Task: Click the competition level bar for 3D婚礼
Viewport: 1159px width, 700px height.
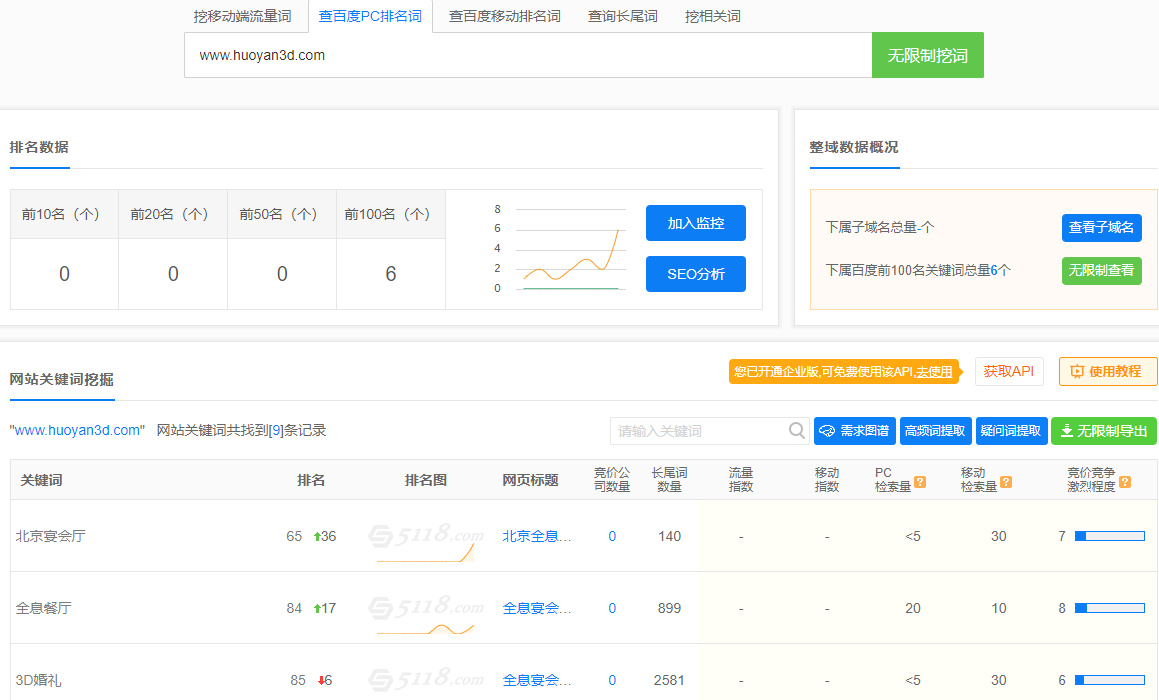Action: coord(1109,679)
